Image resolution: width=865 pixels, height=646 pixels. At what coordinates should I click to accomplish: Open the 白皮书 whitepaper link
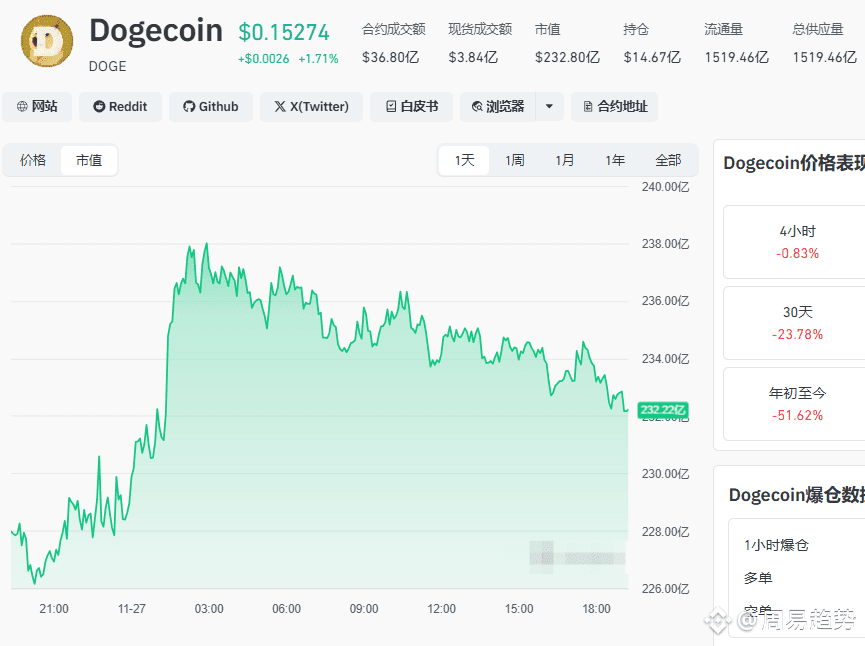click(x=411, y=107)
